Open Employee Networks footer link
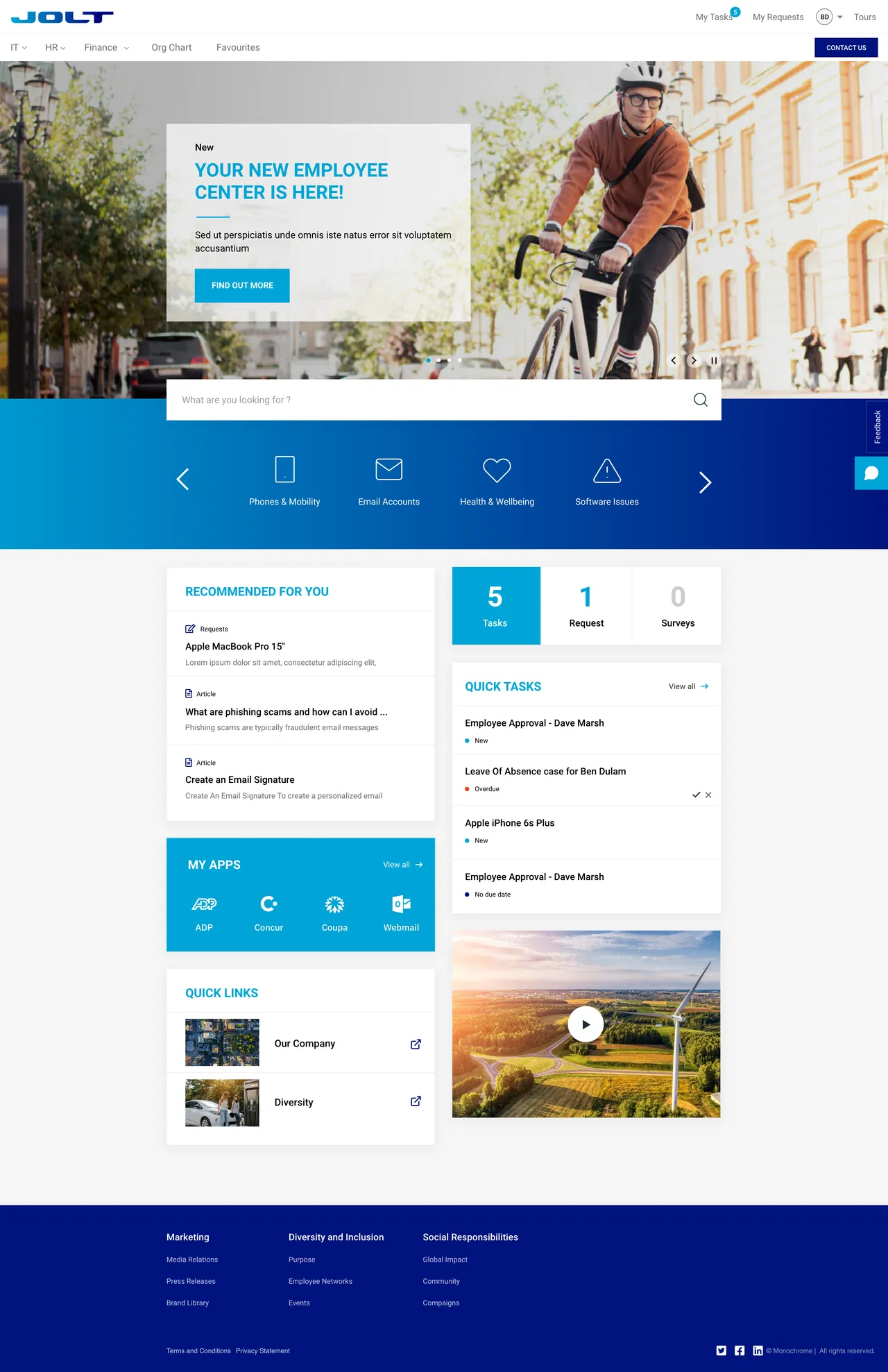The image size is (888, 1372). click(321, 1281)
